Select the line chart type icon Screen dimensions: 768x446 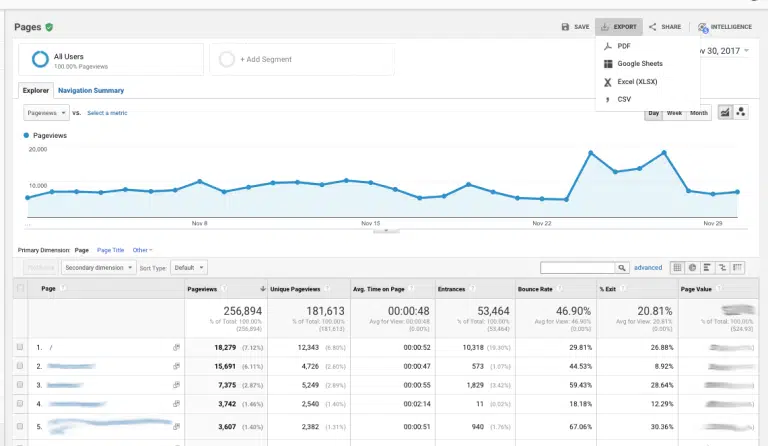725,112
